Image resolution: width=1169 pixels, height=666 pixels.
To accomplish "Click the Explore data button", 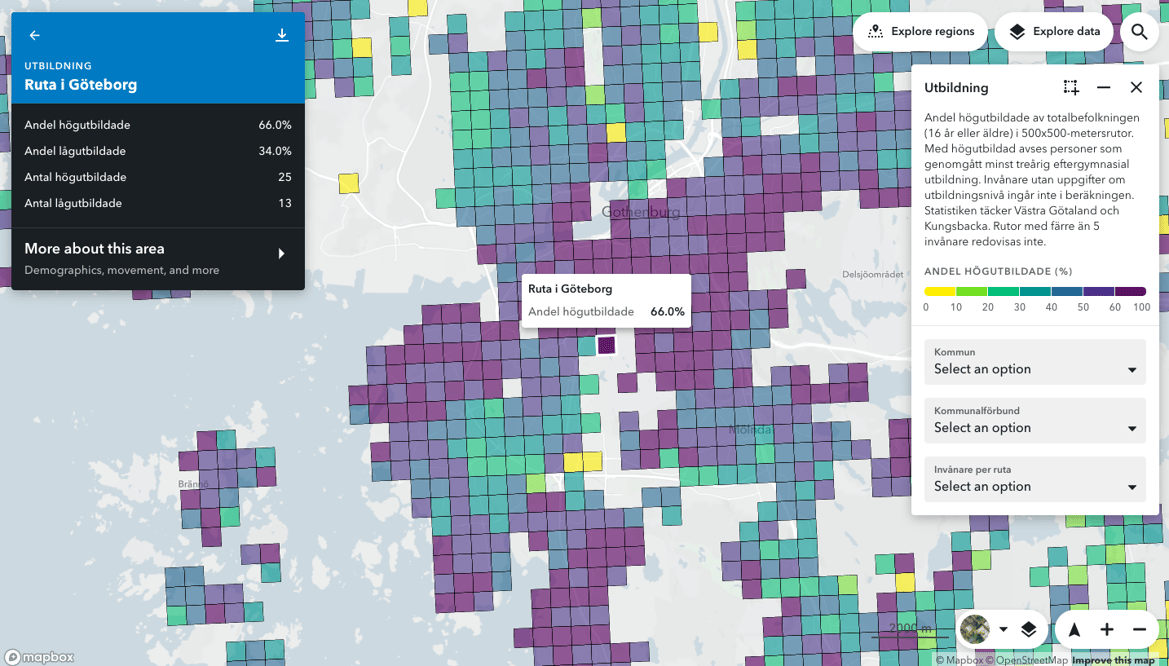I will [1054, 31].
